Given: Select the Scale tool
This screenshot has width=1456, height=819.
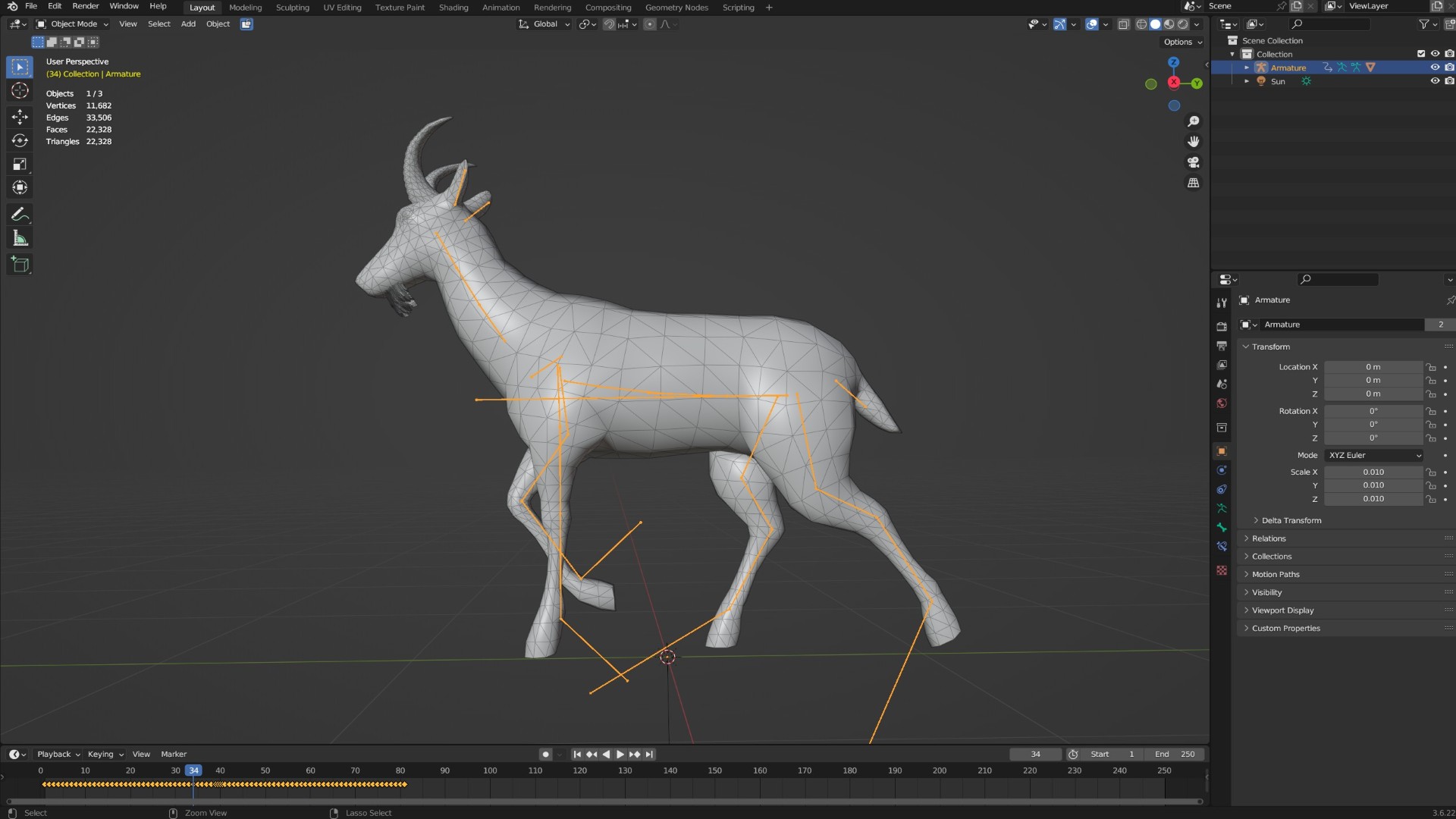Looking at the screenshot, I should 20,164.
